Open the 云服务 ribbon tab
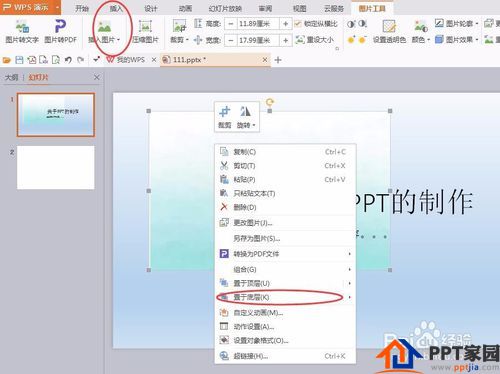The image size is (500, 374). (x=334, y=8)
